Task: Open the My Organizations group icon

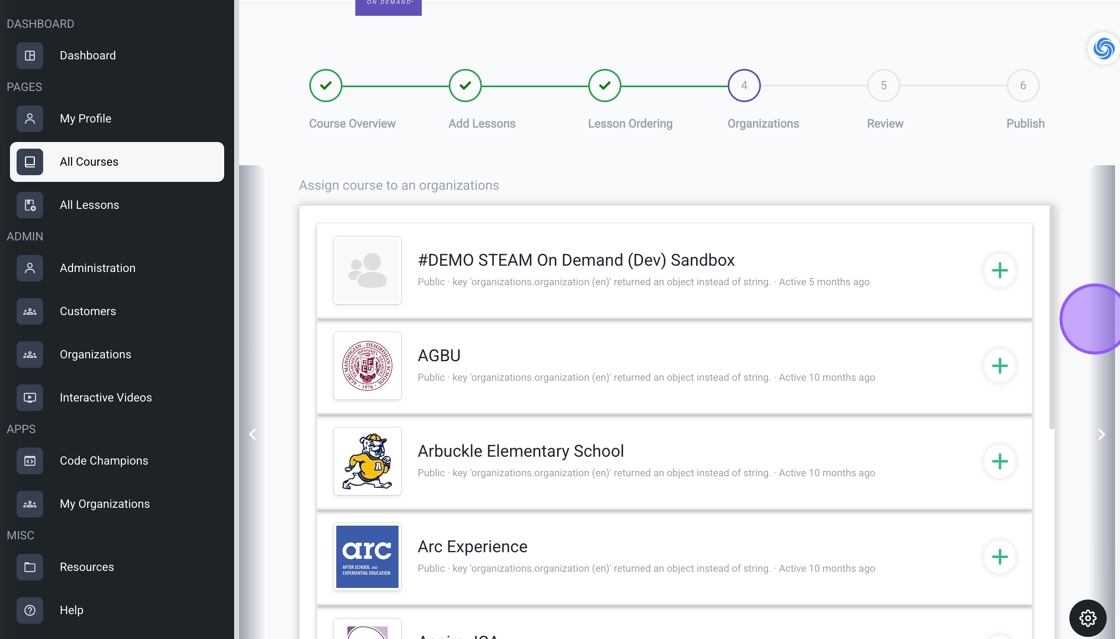Action: (x=30, y=504)
